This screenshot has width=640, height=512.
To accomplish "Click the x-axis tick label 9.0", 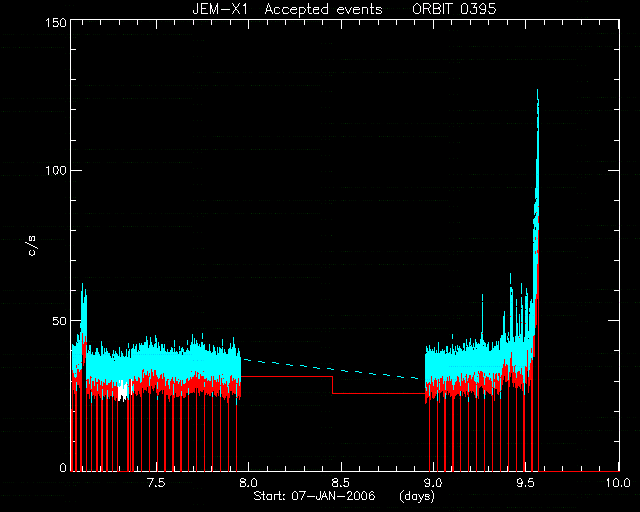I will pyautogui.click(x=433, y=483).
